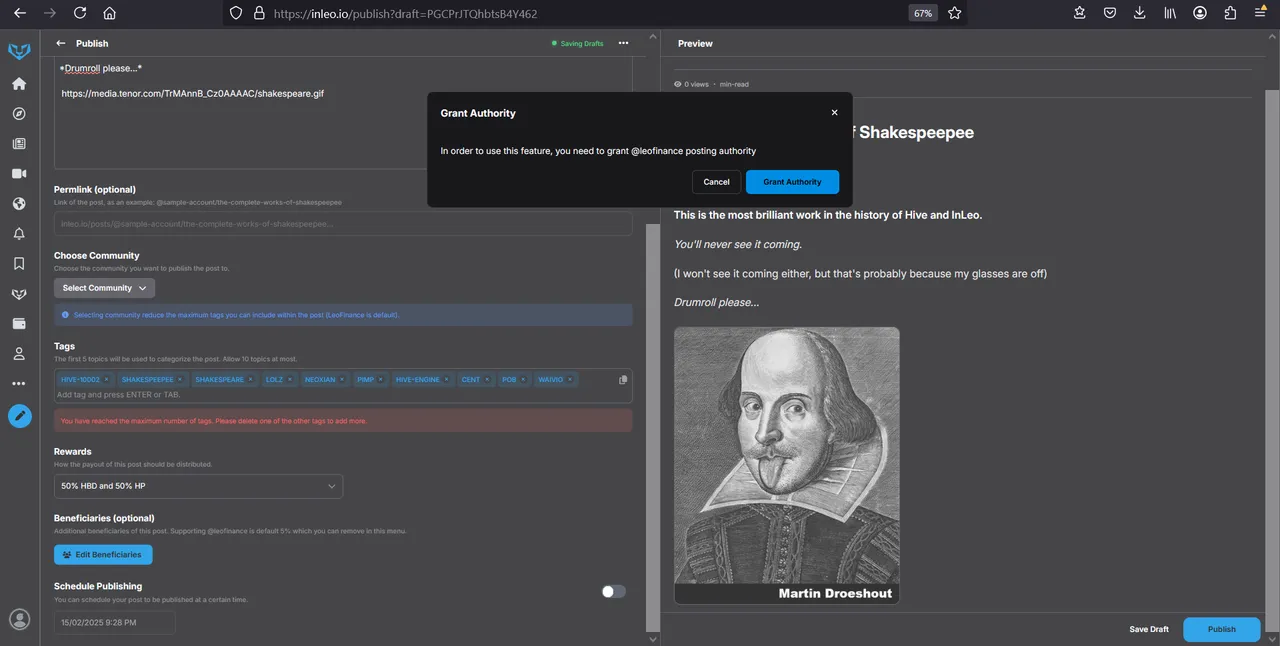The image size is (1280, 646).
Task: Open the profile person sidebar icon
Action: coord(19,354)
